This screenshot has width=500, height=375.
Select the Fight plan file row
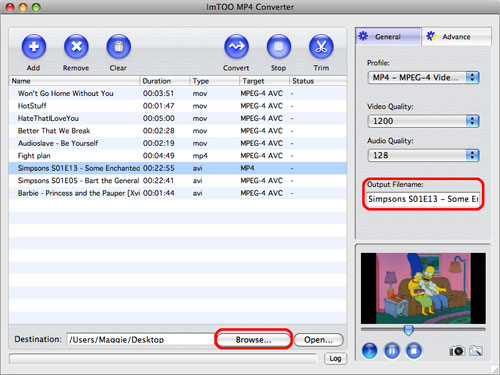(x=178, y=156)
